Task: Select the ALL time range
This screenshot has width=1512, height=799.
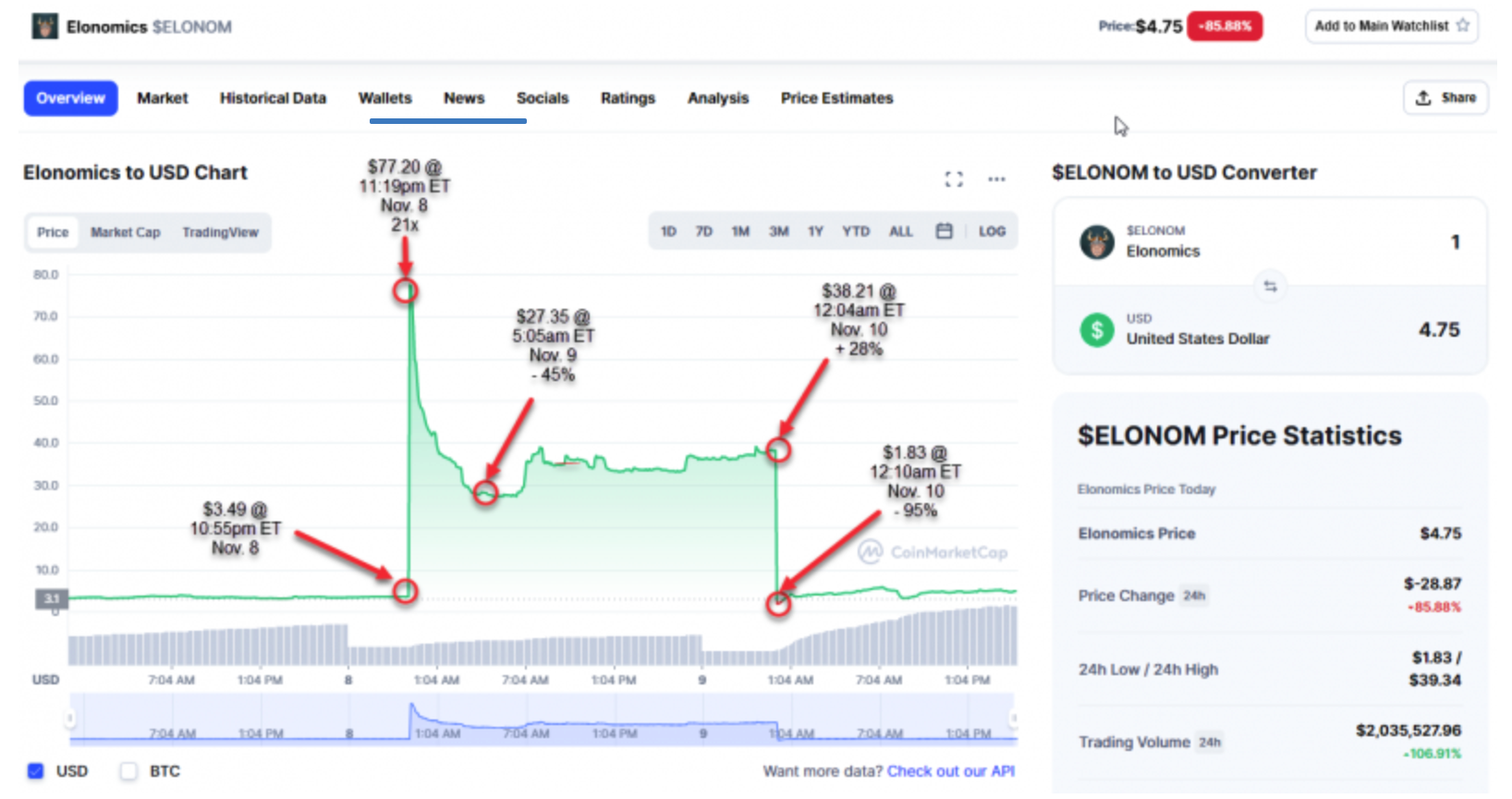Action: 900,231
